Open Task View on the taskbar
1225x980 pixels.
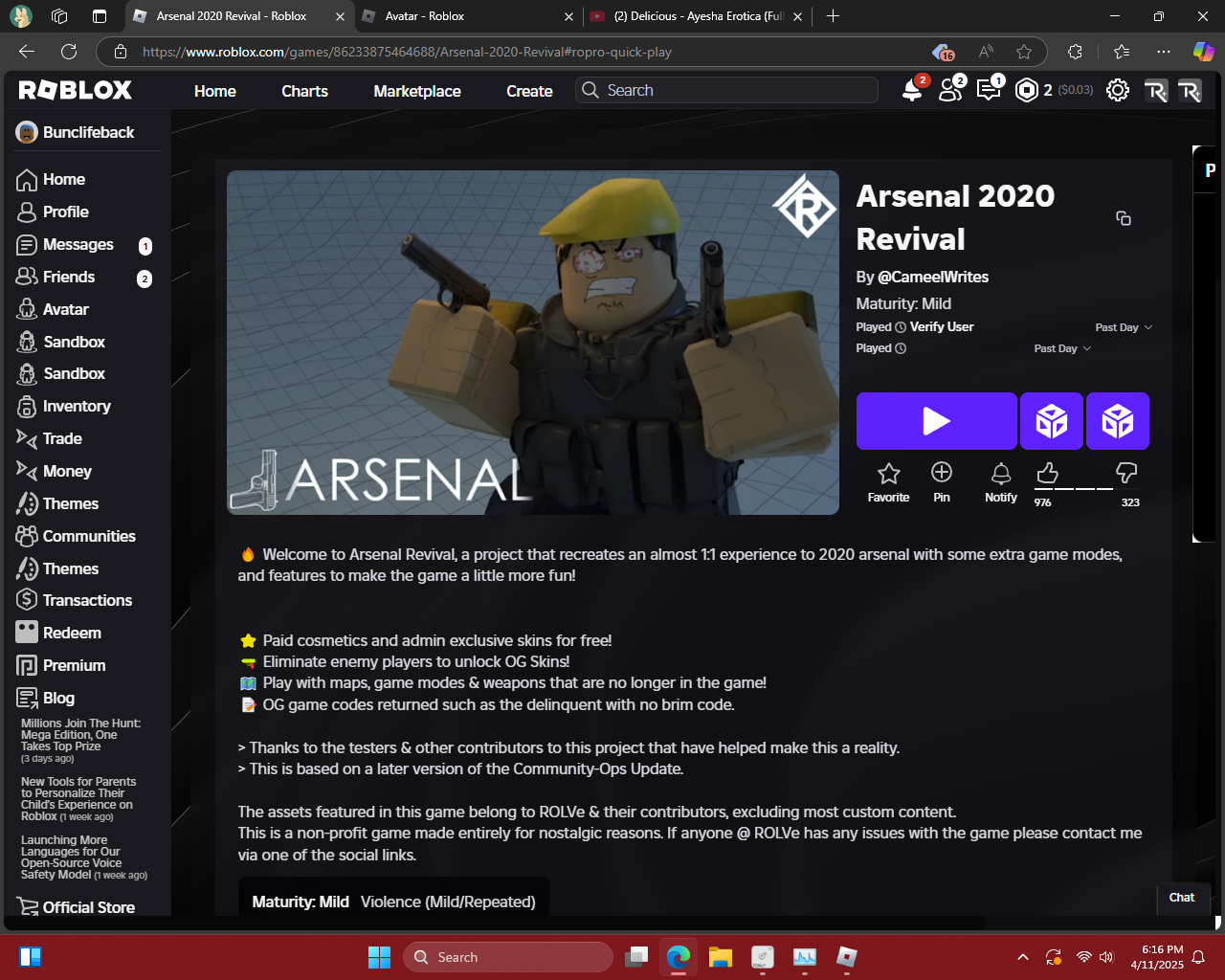(636, 957)
